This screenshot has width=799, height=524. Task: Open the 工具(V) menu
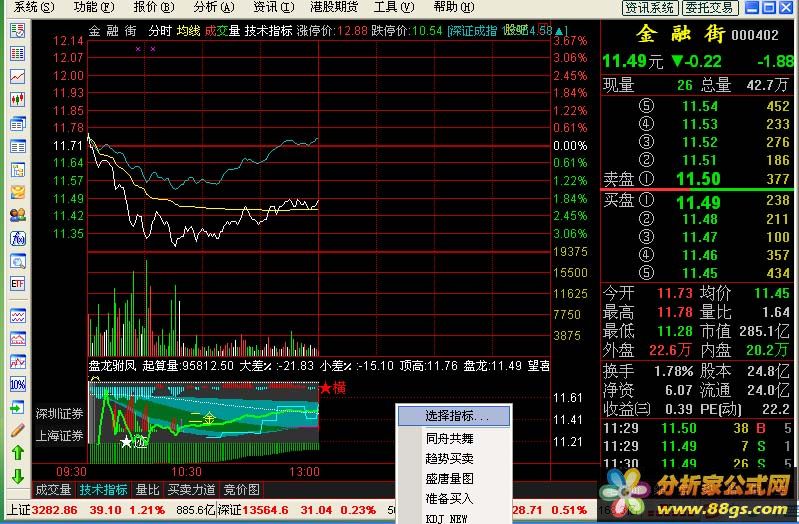point(394,7)
